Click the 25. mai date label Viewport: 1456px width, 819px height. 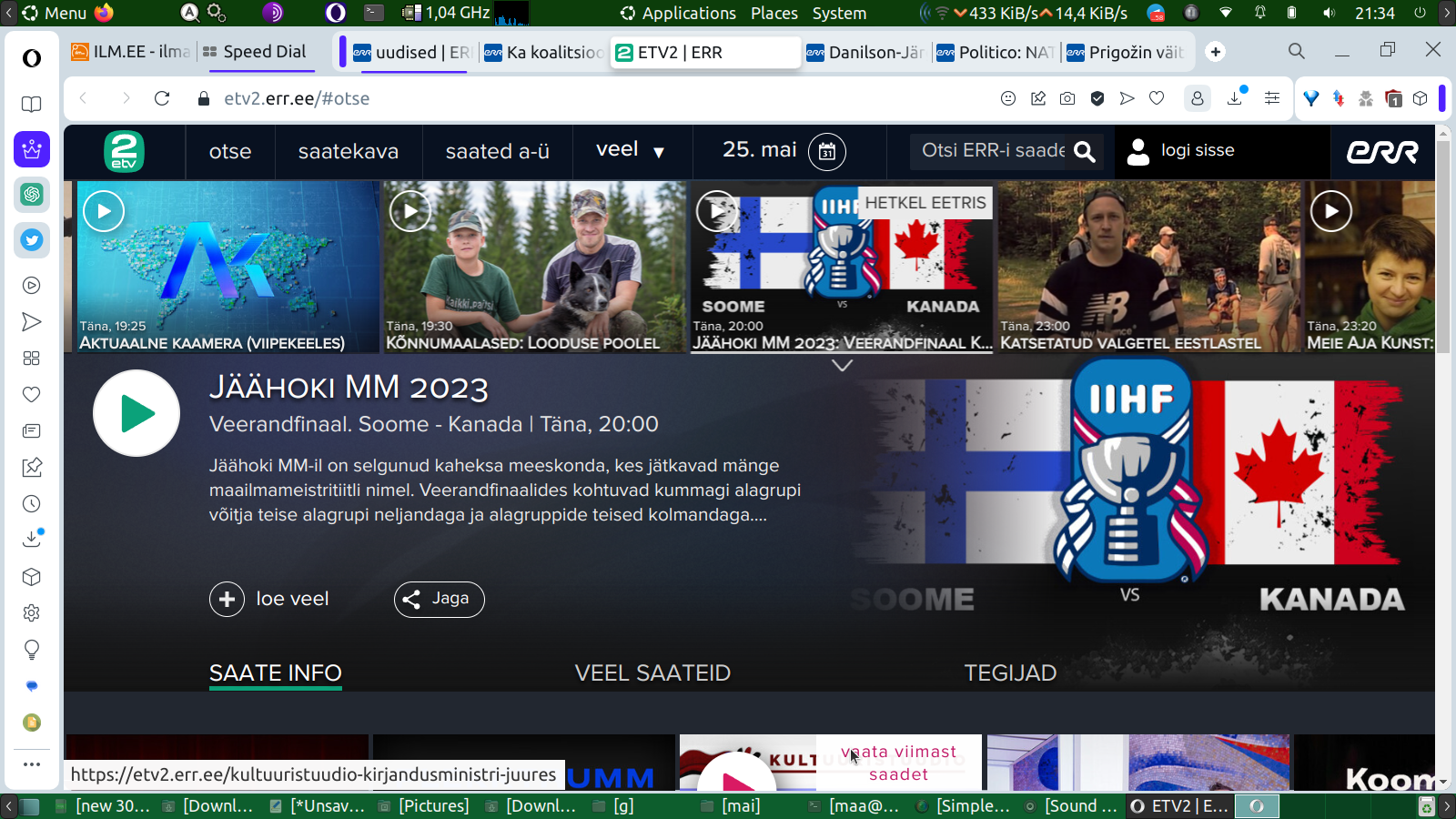pyautogui.click(x=760, y=150)
